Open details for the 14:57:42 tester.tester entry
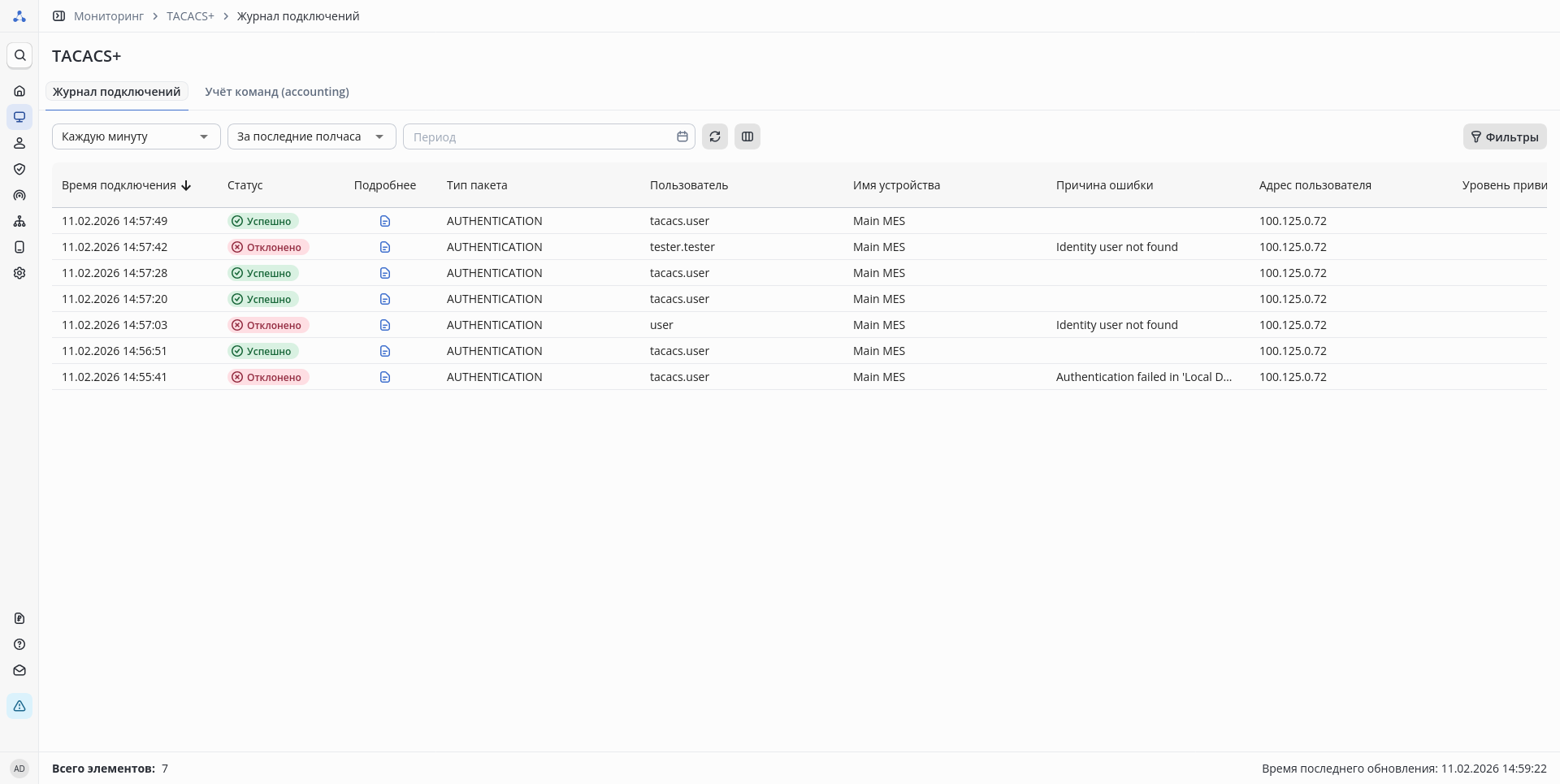Image resolution: width=1560 pixels, height=784 pixels. click(x=385, y=247)
